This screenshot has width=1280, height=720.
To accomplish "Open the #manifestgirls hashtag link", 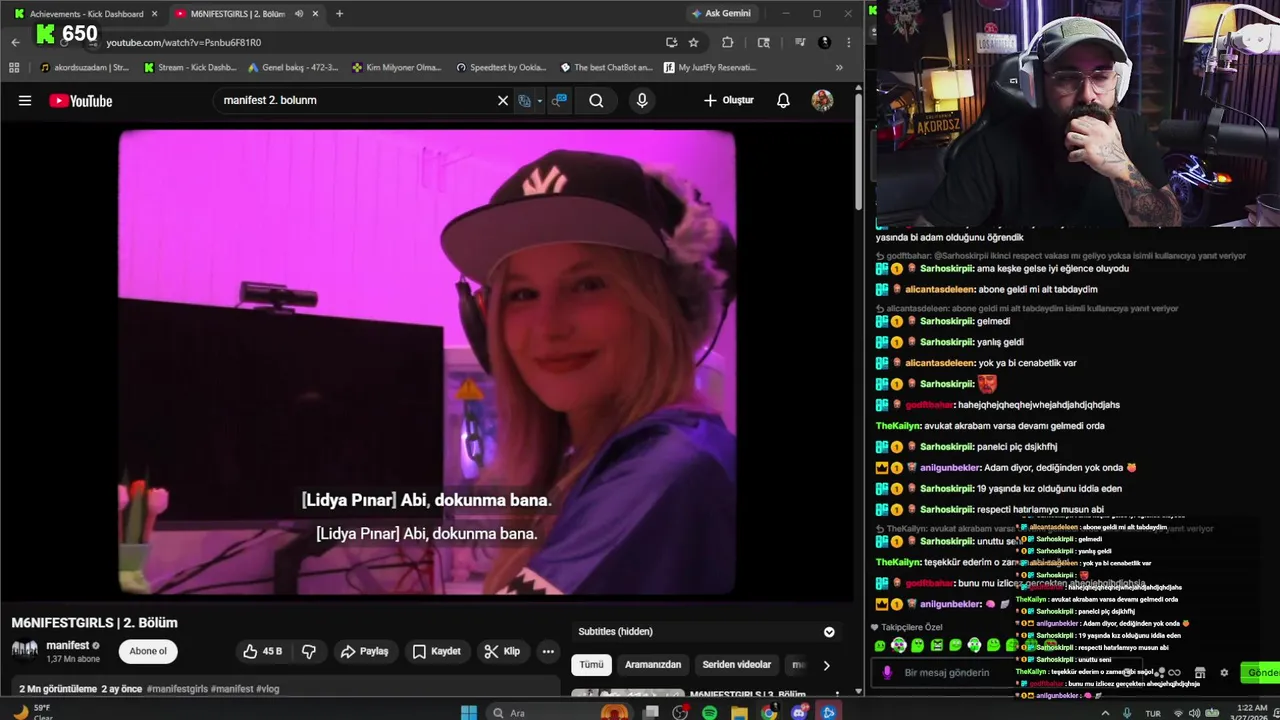I will [177, 689].
